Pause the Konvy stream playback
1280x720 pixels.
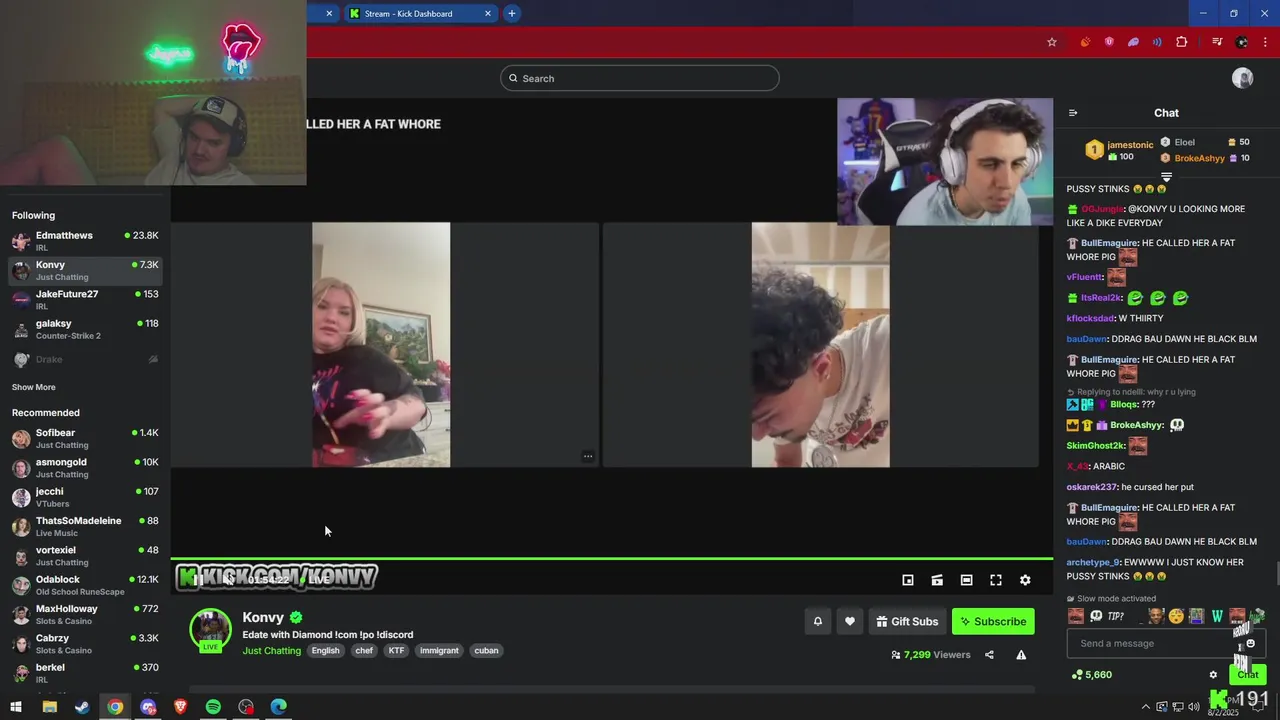(198, 579)
